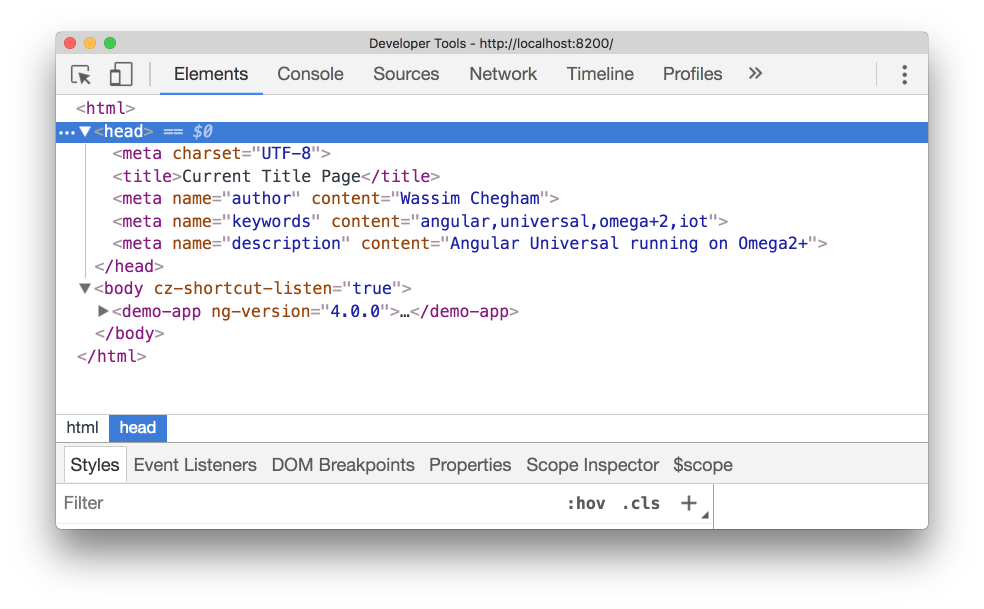This screenshot has width=984, height=609.
Task: Click the plus icon to add style rule
Action: 688,503
